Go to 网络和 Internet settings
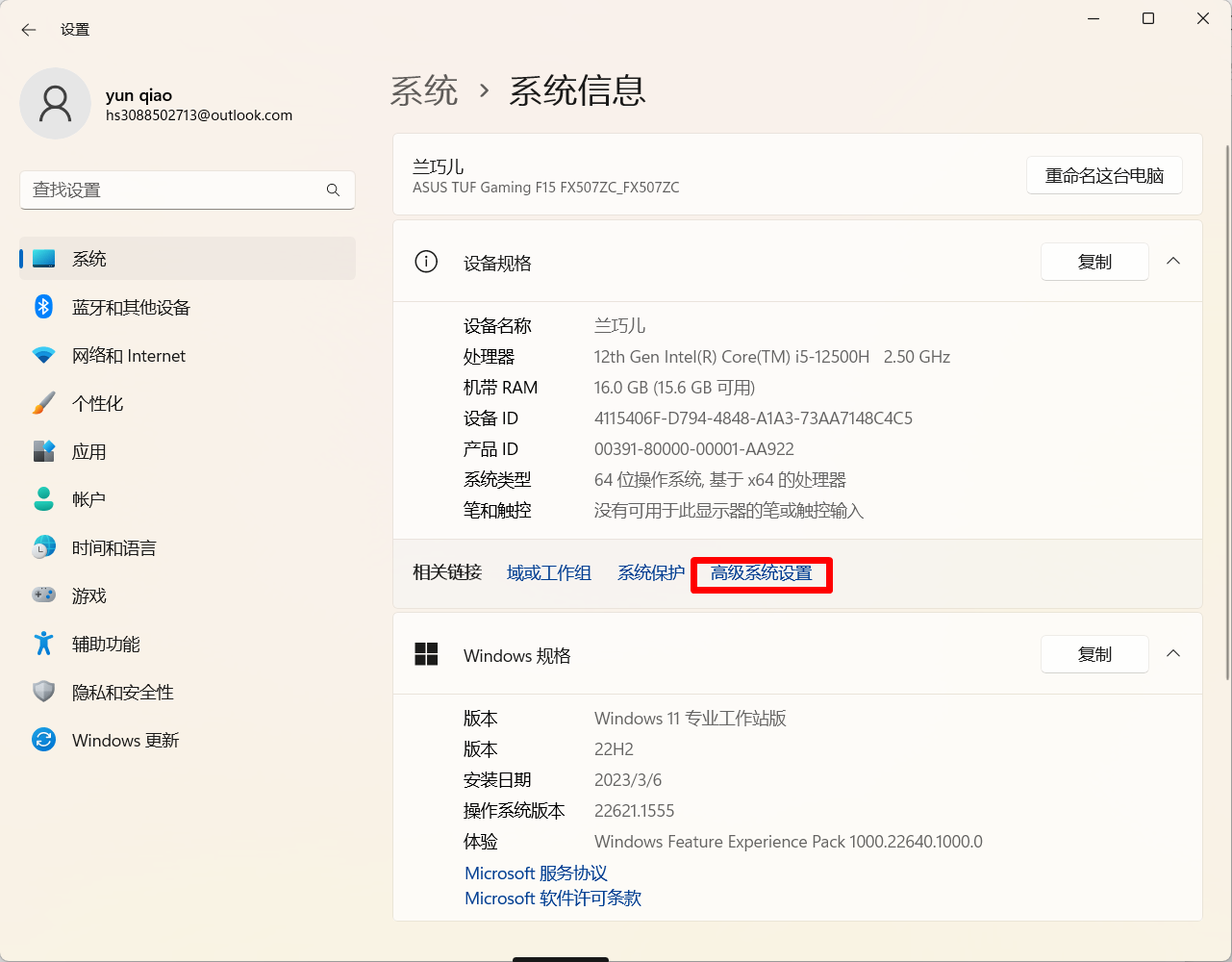The height and width of the screenshot is (962, 1232). [188, 355]
